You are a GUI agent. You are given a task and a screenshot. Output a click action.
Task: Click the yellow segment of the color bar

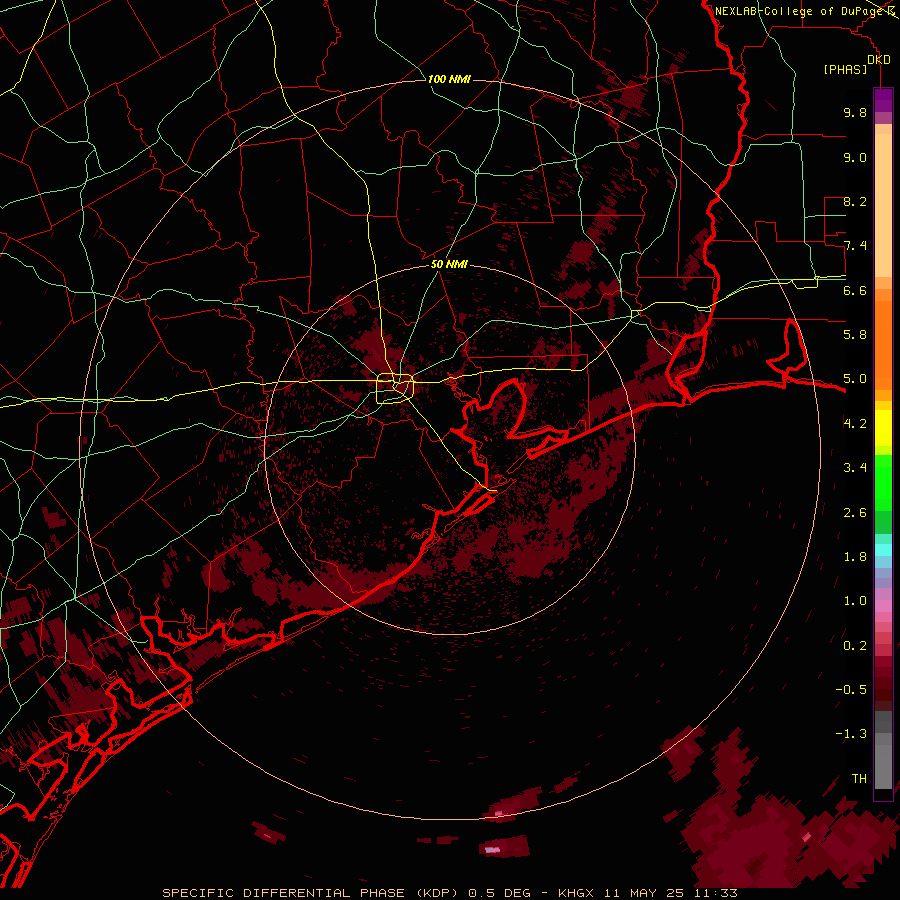[x=883, y=428]
